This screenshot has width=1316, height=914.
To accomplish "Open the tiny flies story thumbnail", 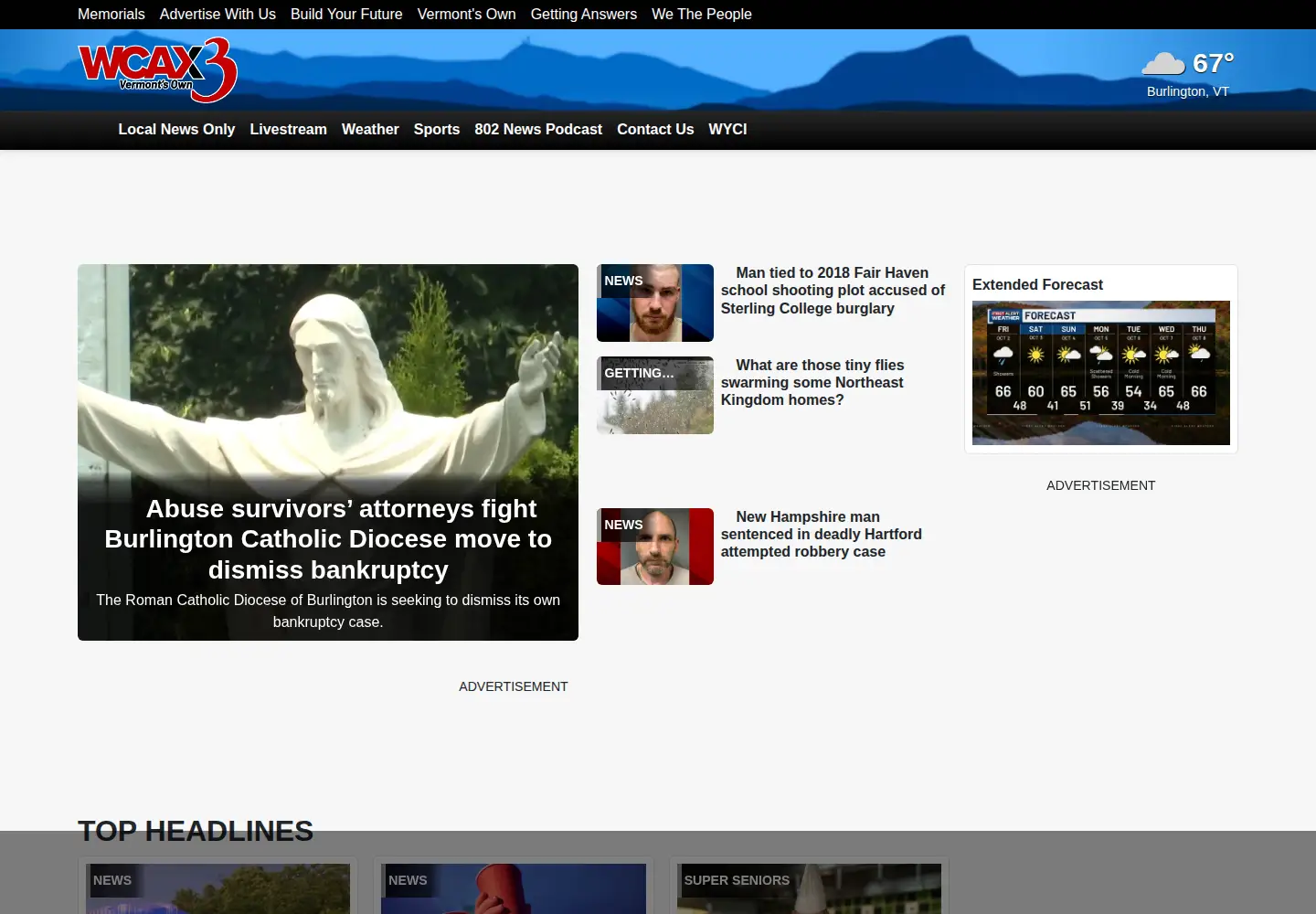I will [655, 395].
